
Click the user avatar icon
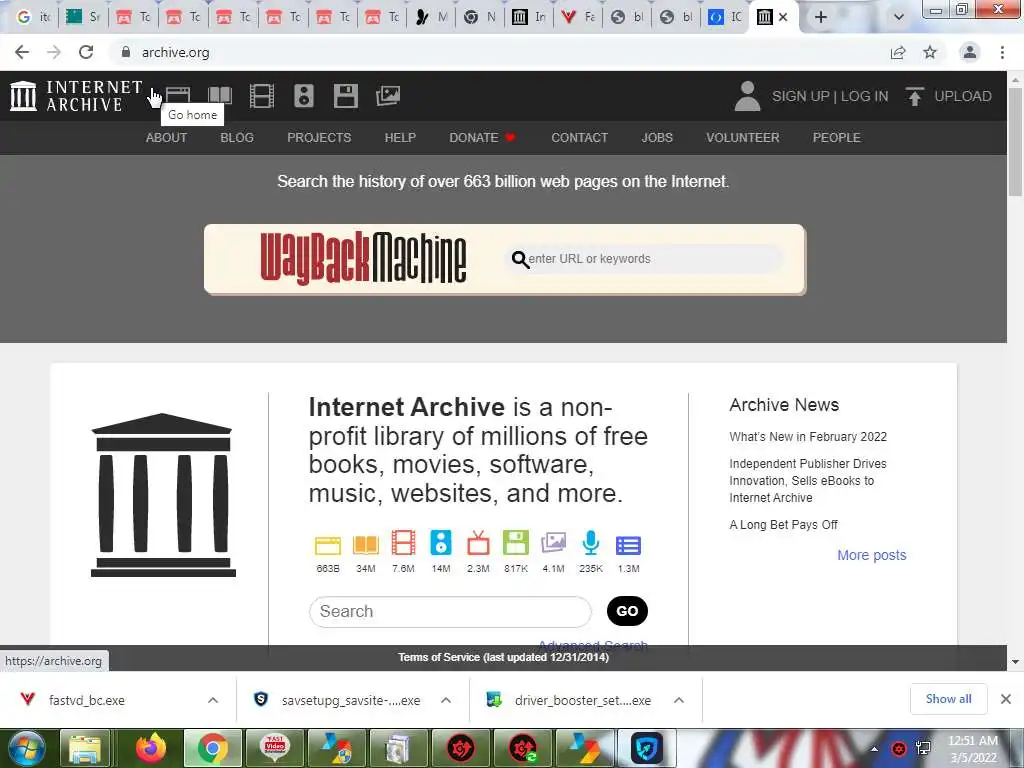[x=747, y=96]
